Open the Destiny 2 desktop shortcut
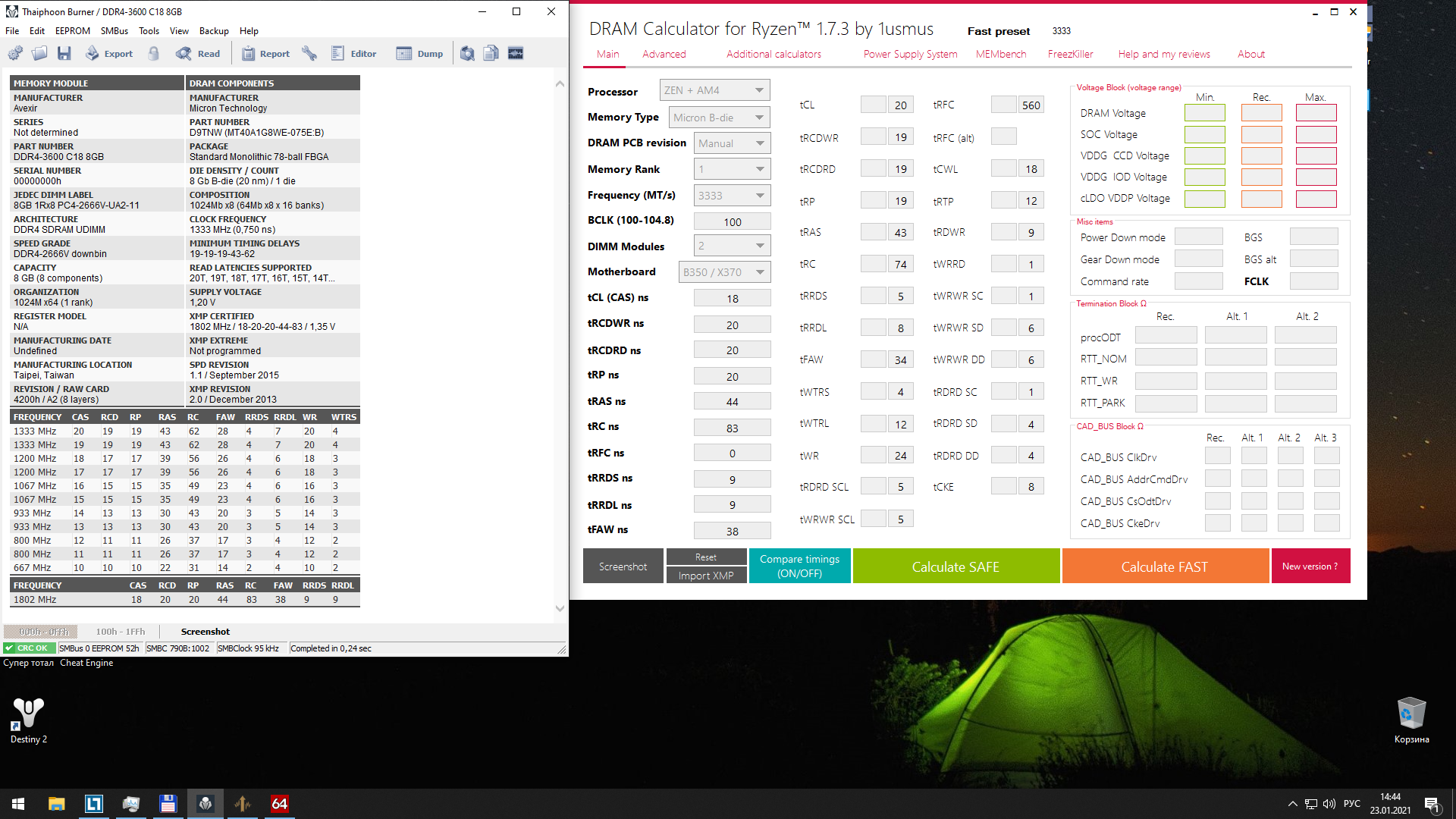This screenshot has width=1456, height=819. tap(29, 720)
